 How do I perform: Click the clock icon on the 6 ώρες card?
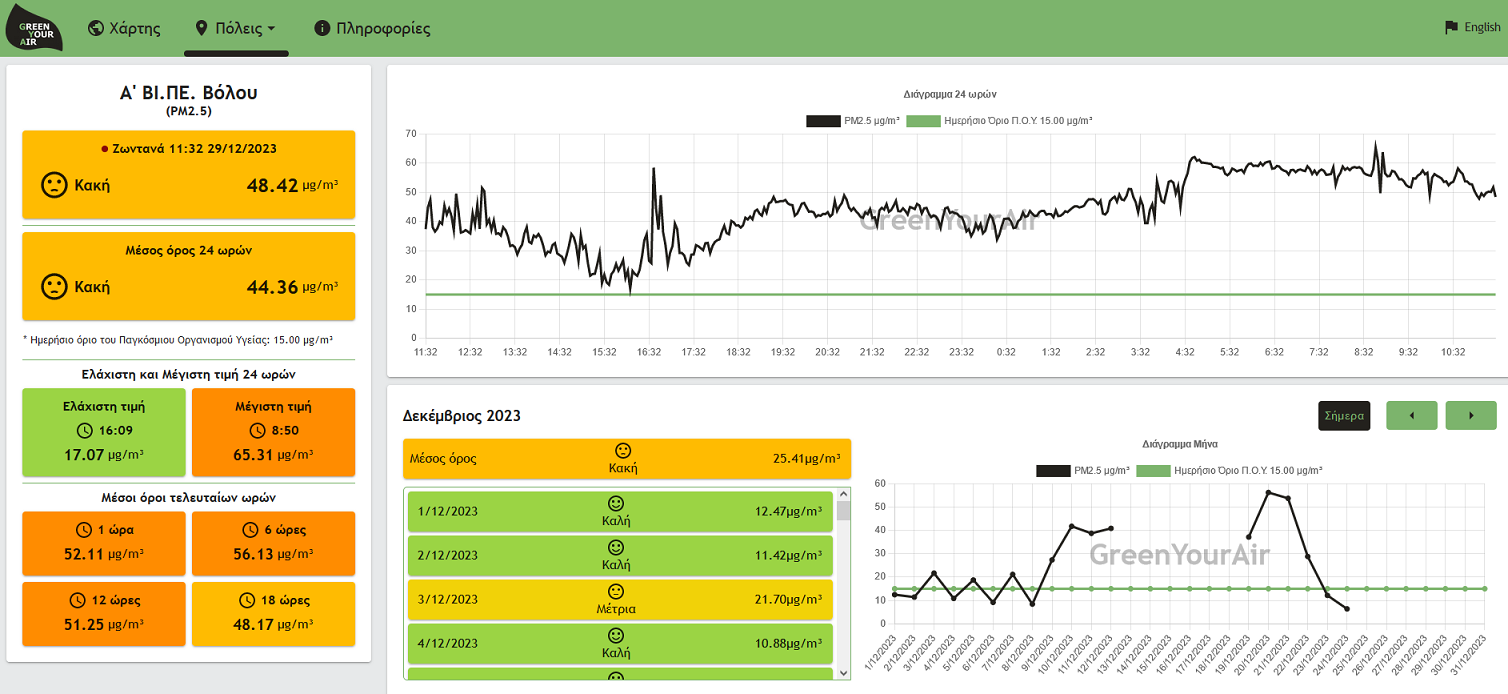pyautogui.click(x=249, y=530)
